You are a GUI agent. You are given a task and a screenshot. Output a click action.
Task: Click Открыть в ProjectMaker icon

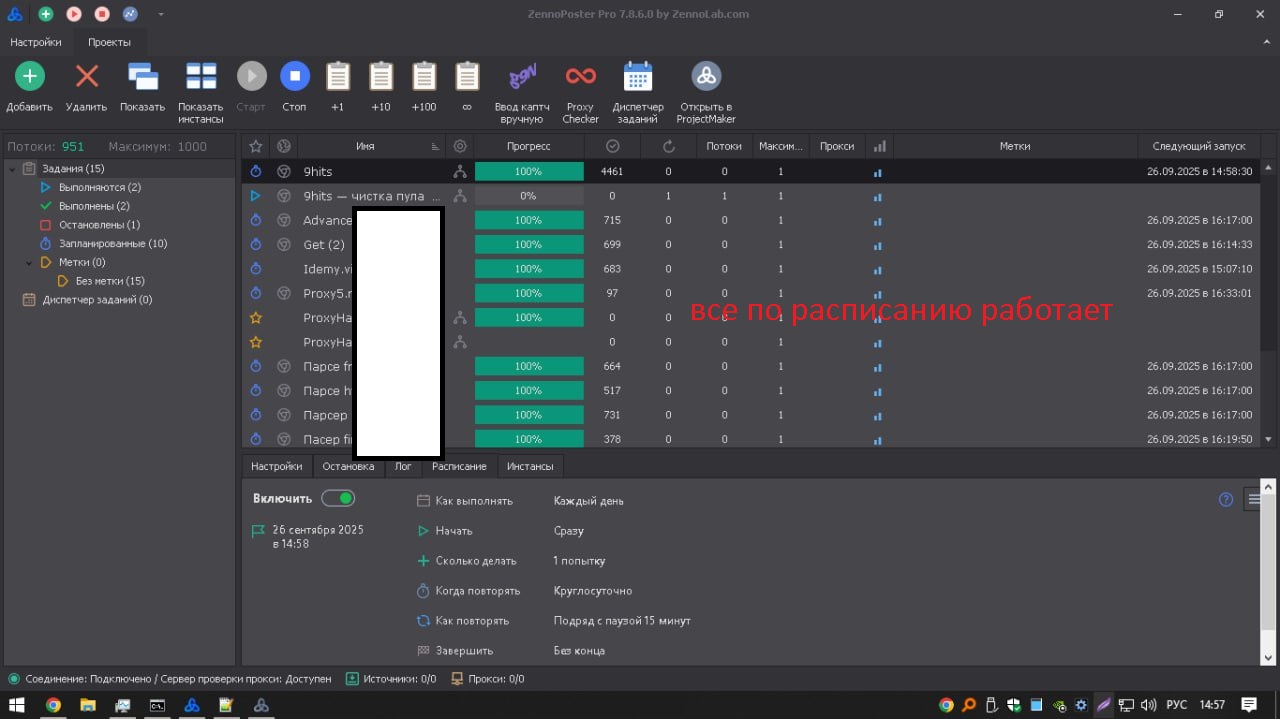pos(706,76)
